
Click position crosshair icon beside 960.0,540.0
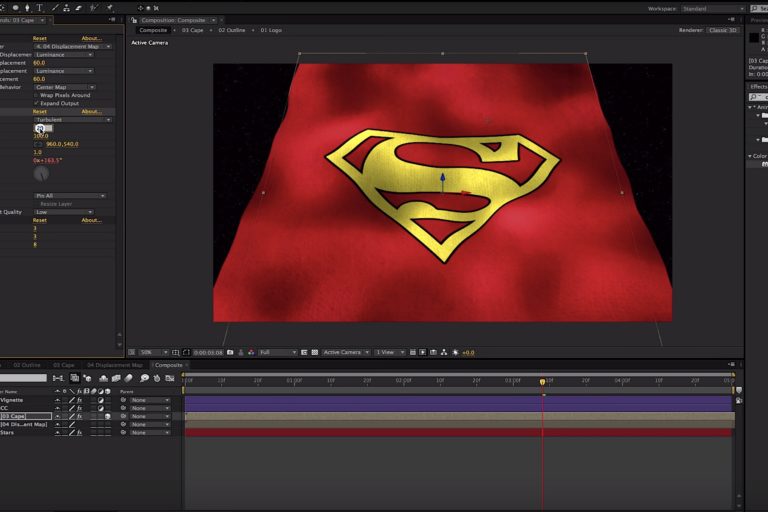[x=38, y=145]
